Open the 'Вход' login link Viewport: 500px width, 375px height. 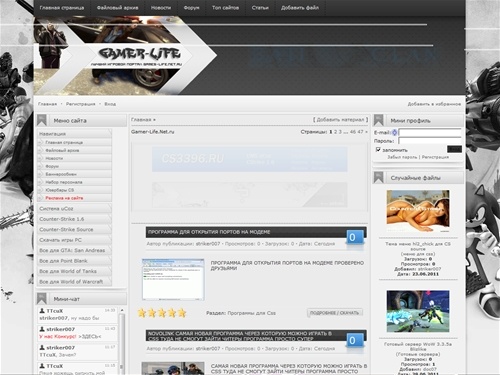tap(110, 104)
